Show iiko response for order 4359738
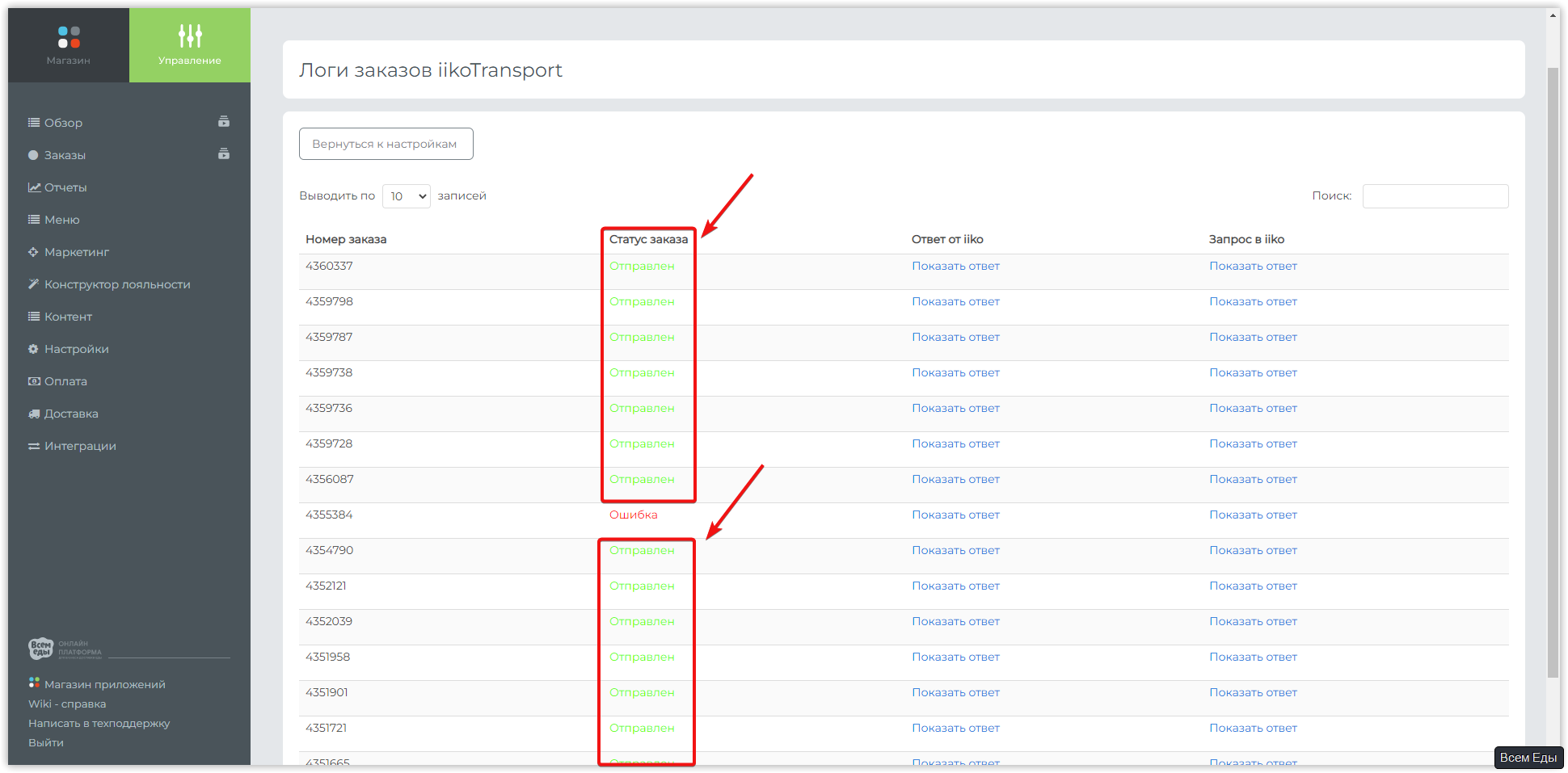 [x=955, y=372]
